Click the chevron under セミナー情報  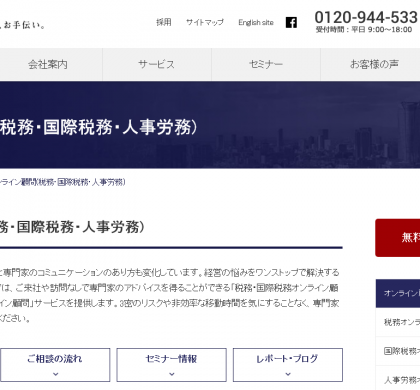(x=172, y=374)
